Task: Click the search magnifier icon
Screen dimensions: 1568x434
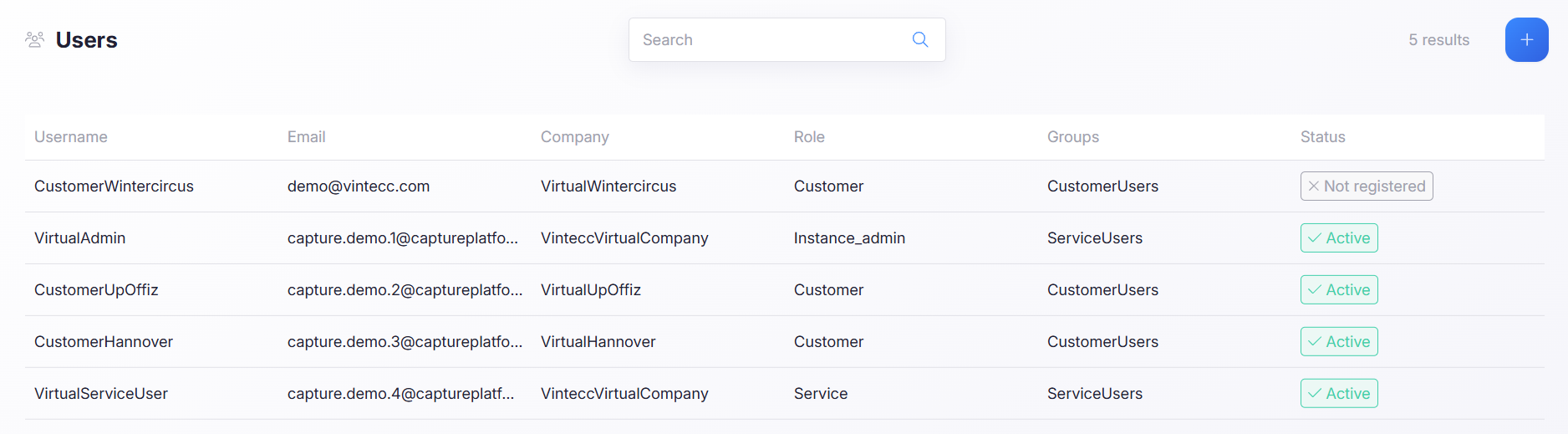Action: click(920, 39)
